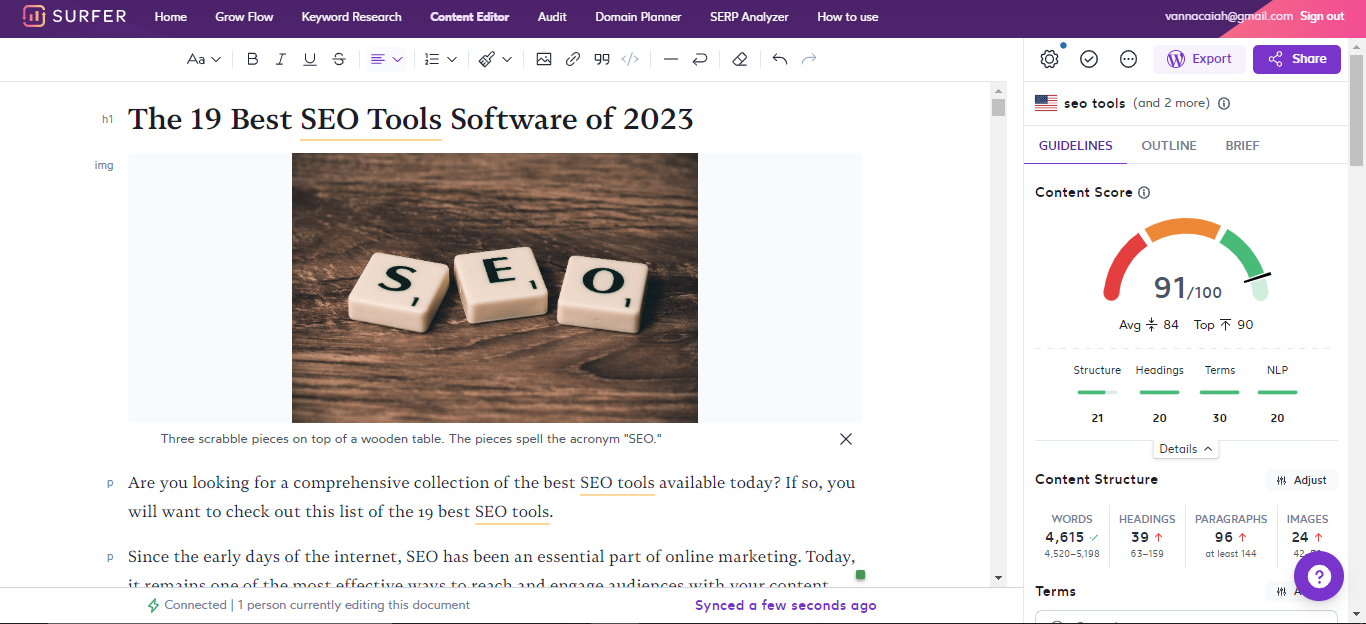Clear formatting with eraser icon

740,59
